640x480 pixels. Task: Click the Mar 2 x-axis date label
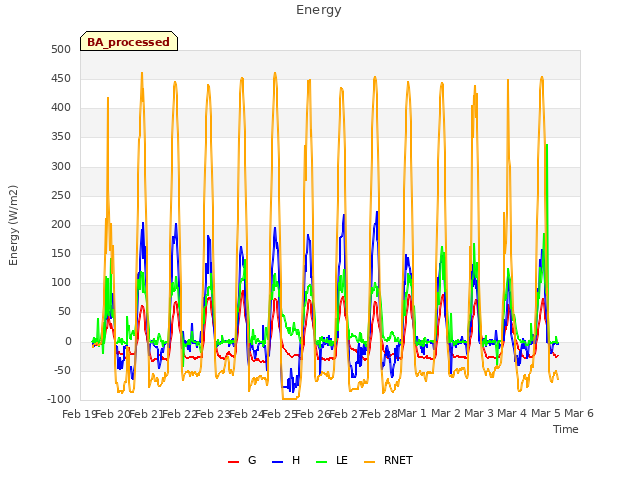[446, 413]
